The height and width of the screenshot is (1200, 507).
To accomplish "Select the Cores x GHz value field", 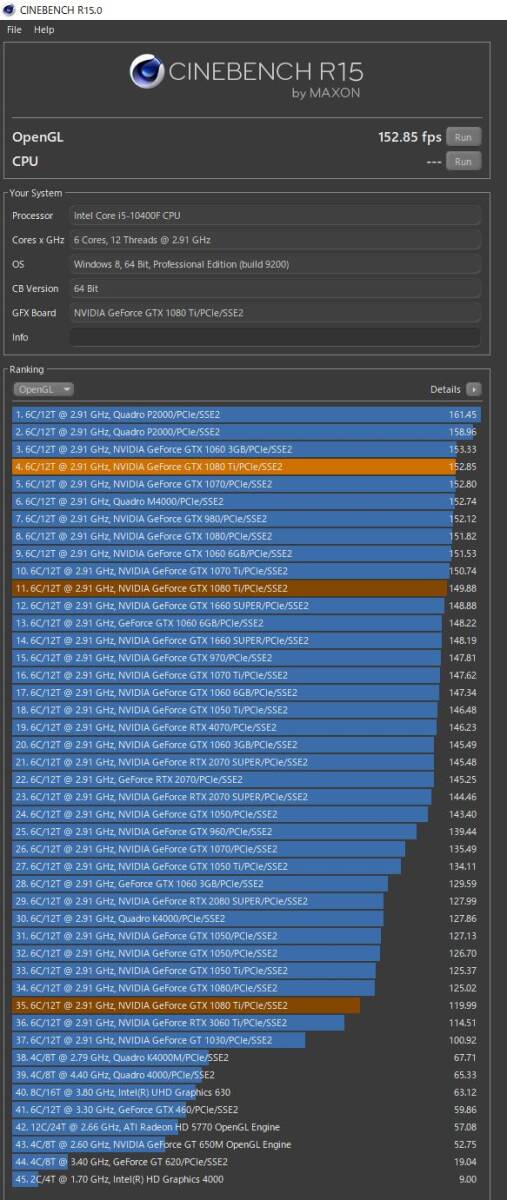I will pyautogui.click(x=275, y=240).
